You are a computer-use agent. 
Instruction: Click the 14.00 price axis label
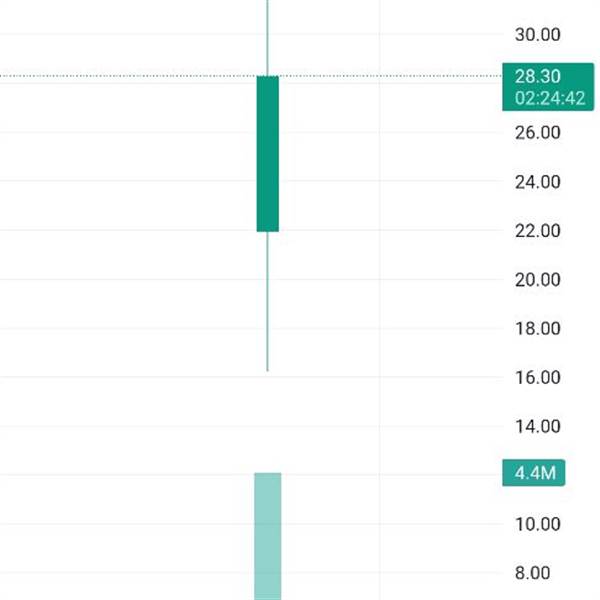click(538, 426)
